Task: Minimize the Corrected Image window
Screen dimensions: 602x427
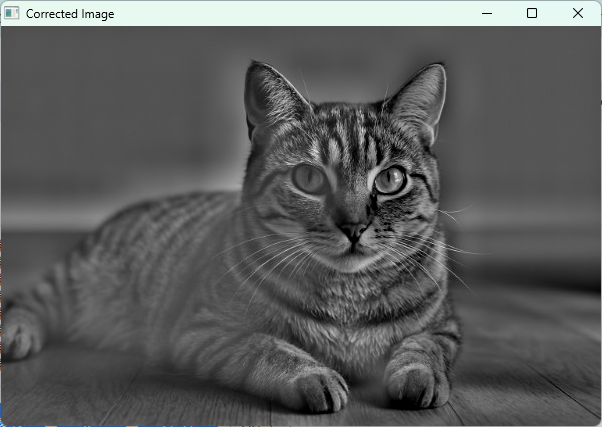Action: pos(487,13)
